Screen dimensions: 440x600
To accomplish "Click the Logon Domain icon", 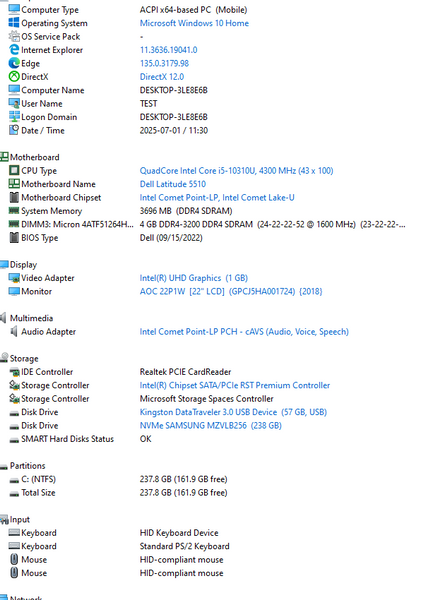I will pos(14,116).
